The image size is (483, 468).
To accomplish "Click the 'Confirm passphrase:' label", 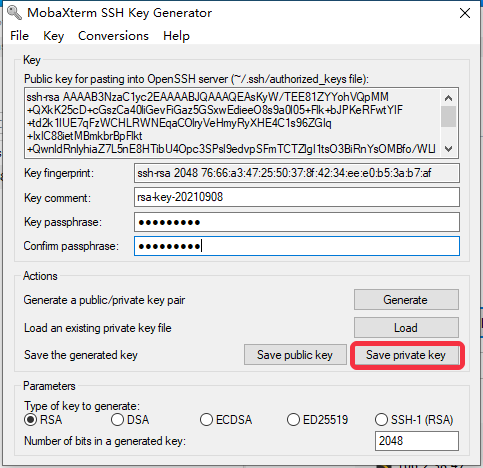I will pos(71,246).
